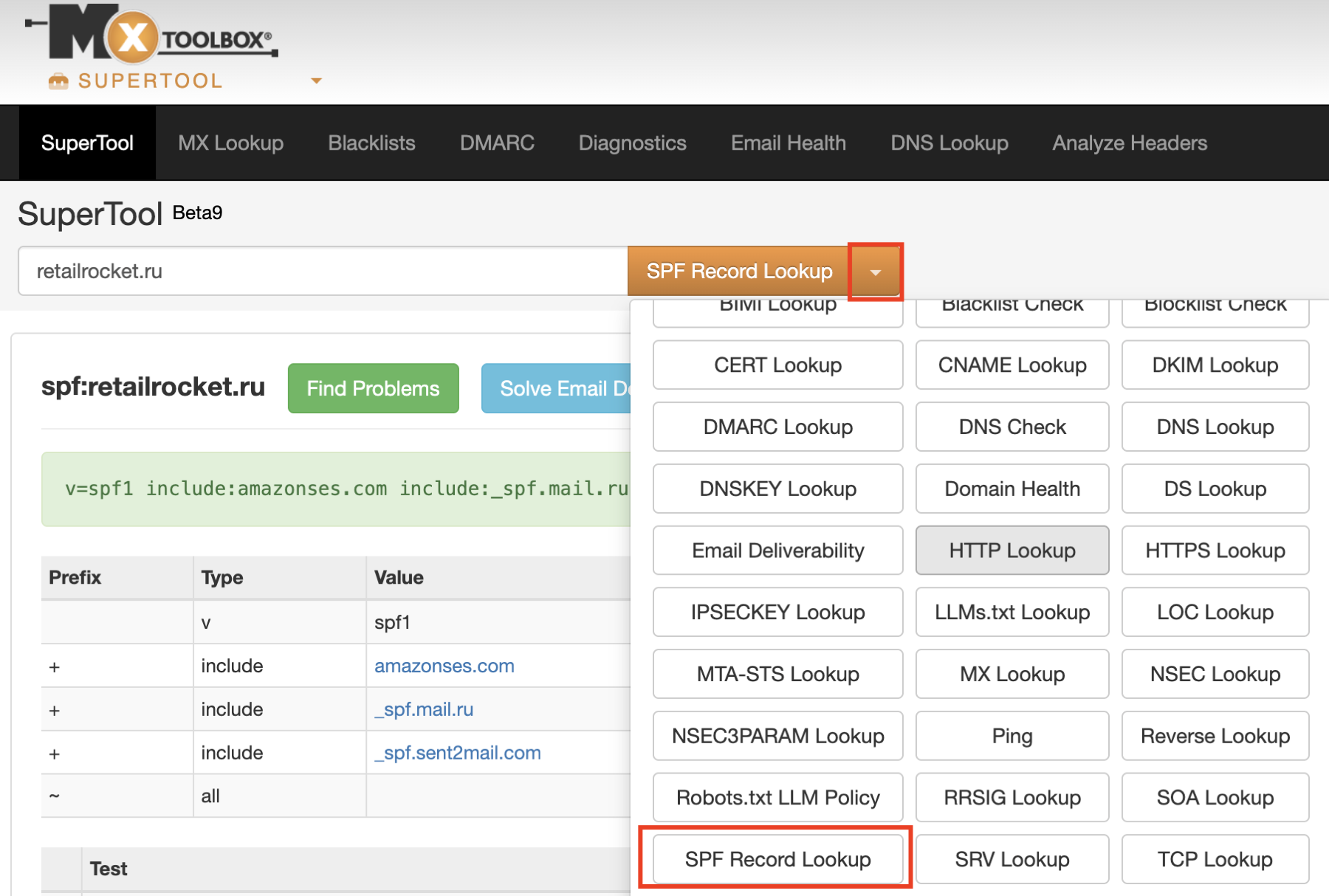The width and height of the screenshot is (1329, 896).
Task: Choose CNAME Lookup from the menu
Action: click(1012, 365)
